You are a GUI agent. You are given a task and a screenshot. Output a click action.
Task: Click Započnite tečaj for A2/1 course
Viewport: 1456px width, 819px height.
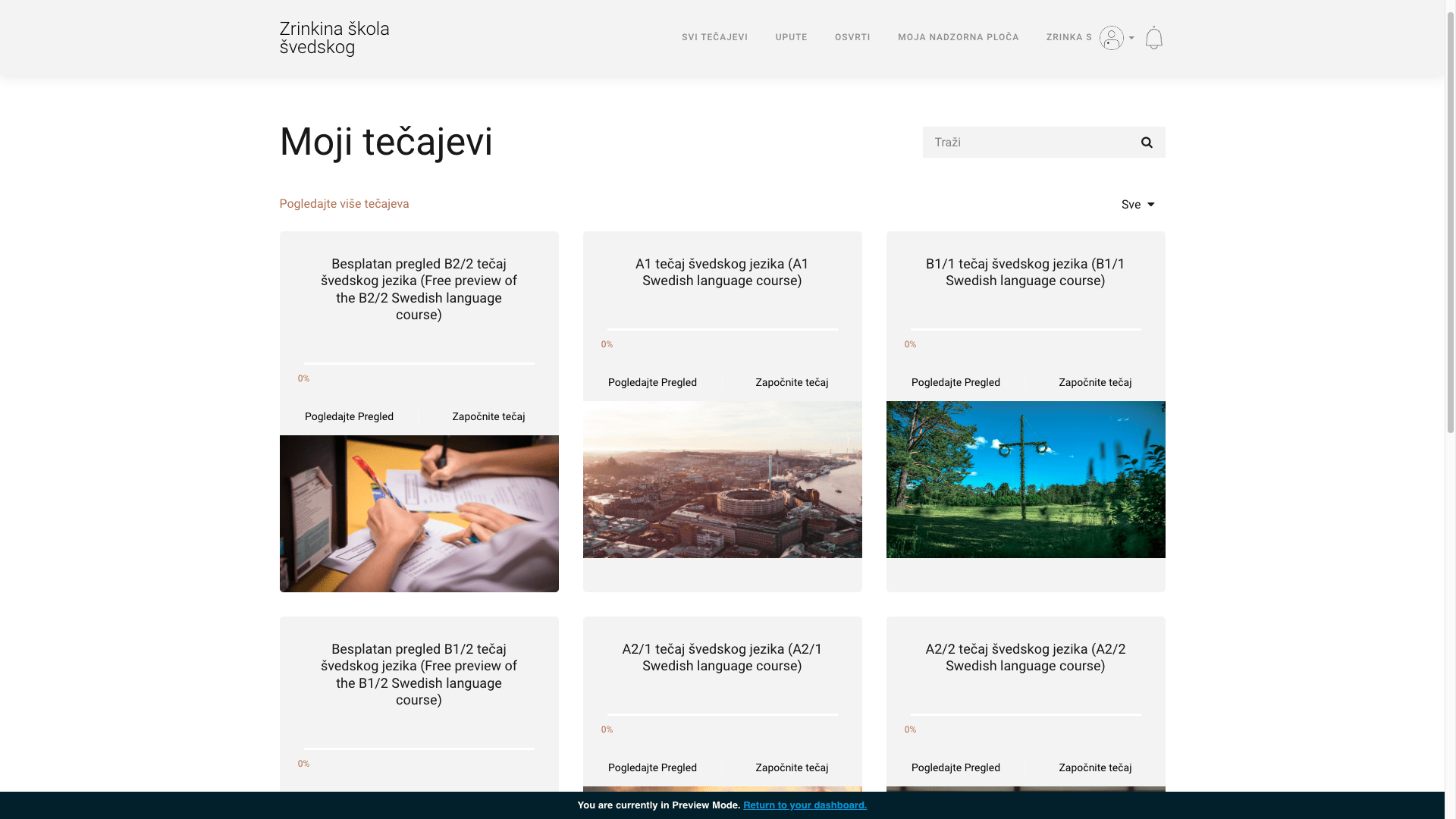click(x=792, y=768)
